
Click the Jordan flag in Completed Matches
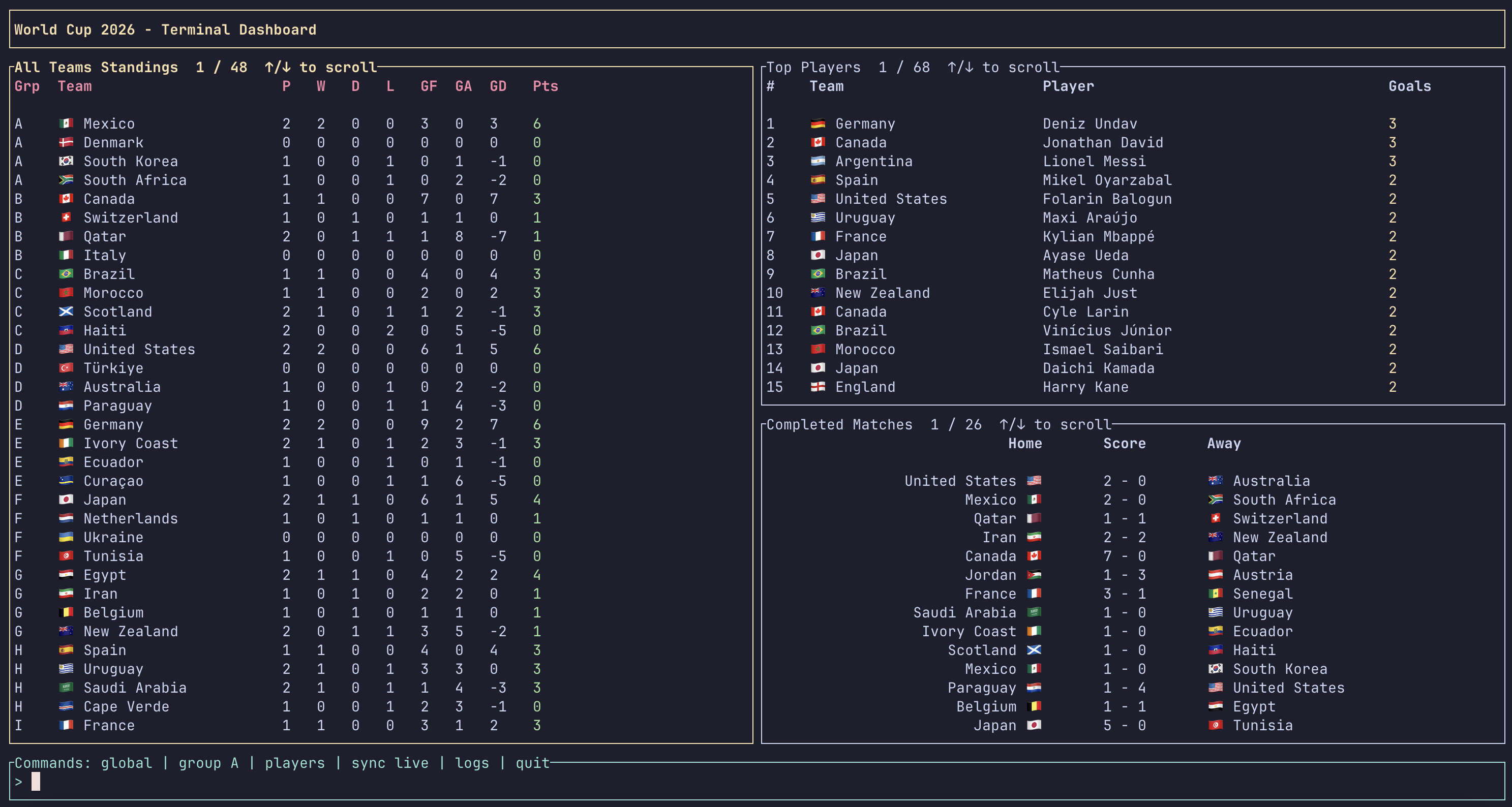point(1034,575)
